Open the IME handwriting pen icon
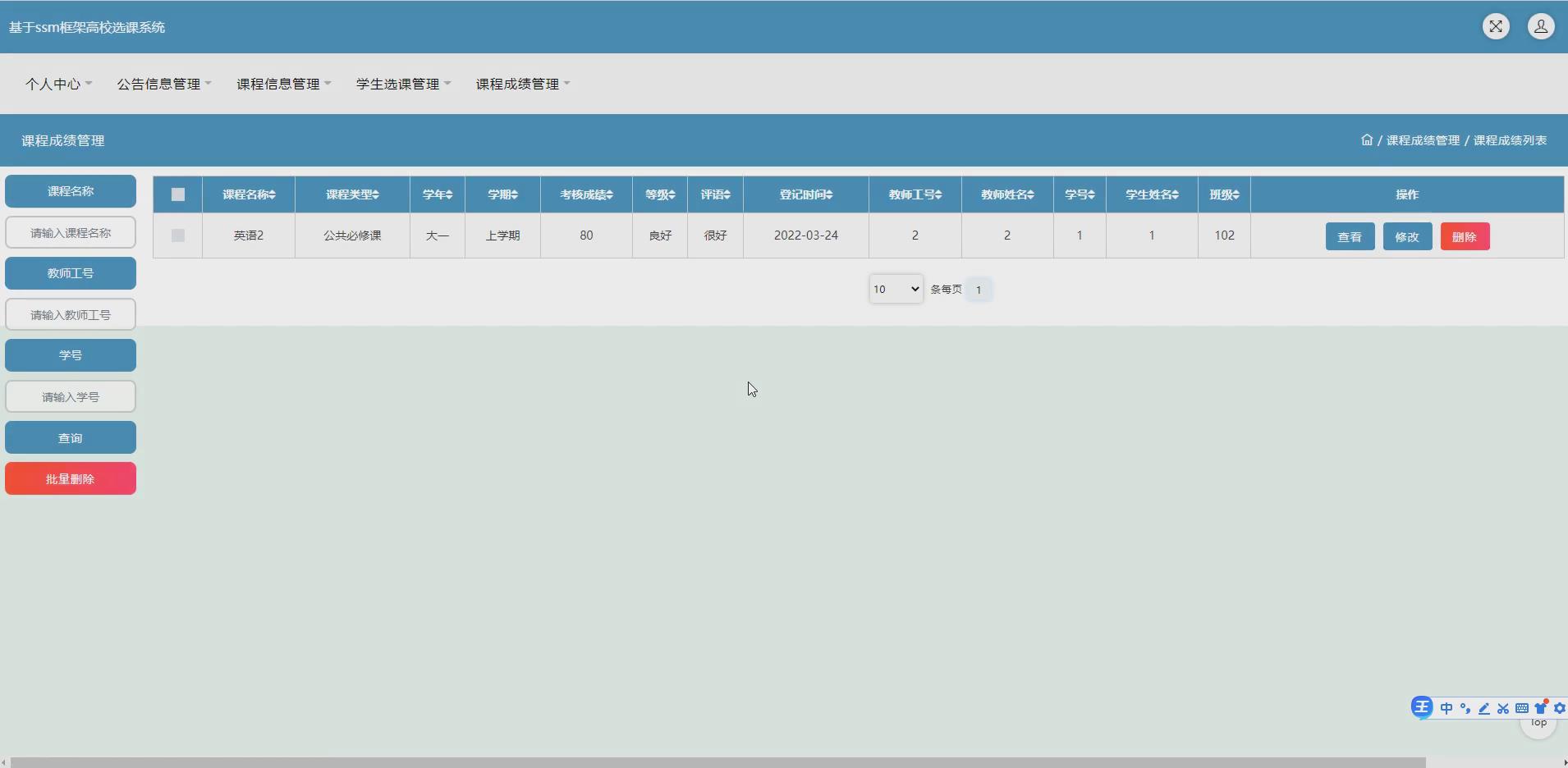The height and width of the screenshot is (768, 1568). click(x=1484, y=708)
